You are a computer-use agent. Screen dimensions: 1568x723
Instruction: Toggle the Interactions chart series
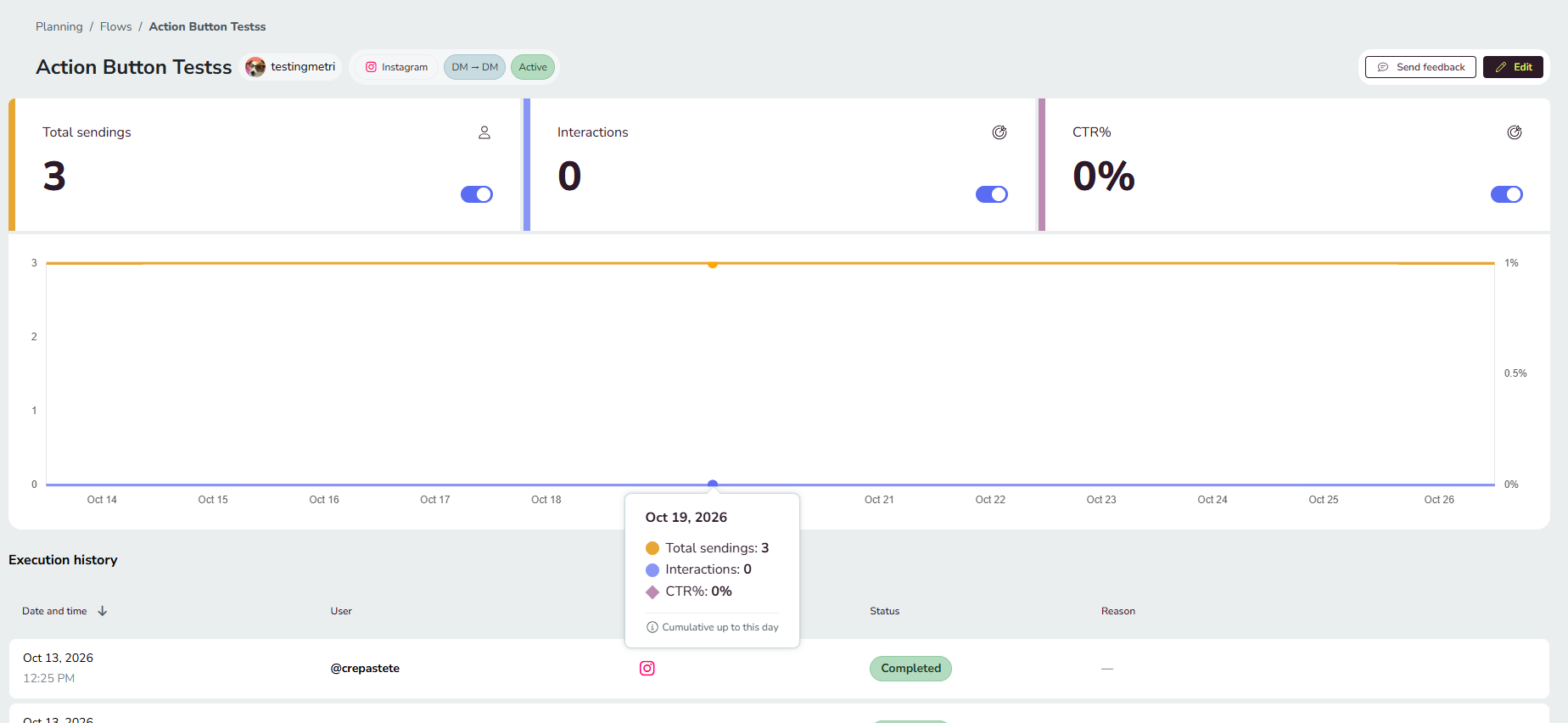pos(992,194)
